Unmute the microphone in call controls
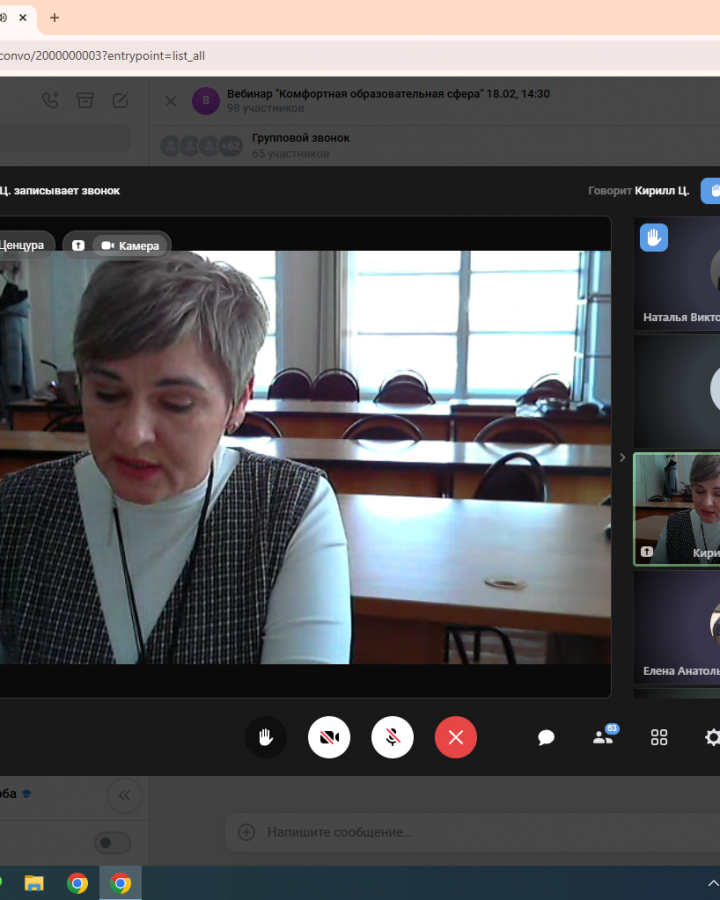720x900 pixels. pyautogui.click(x=393, y=738)
